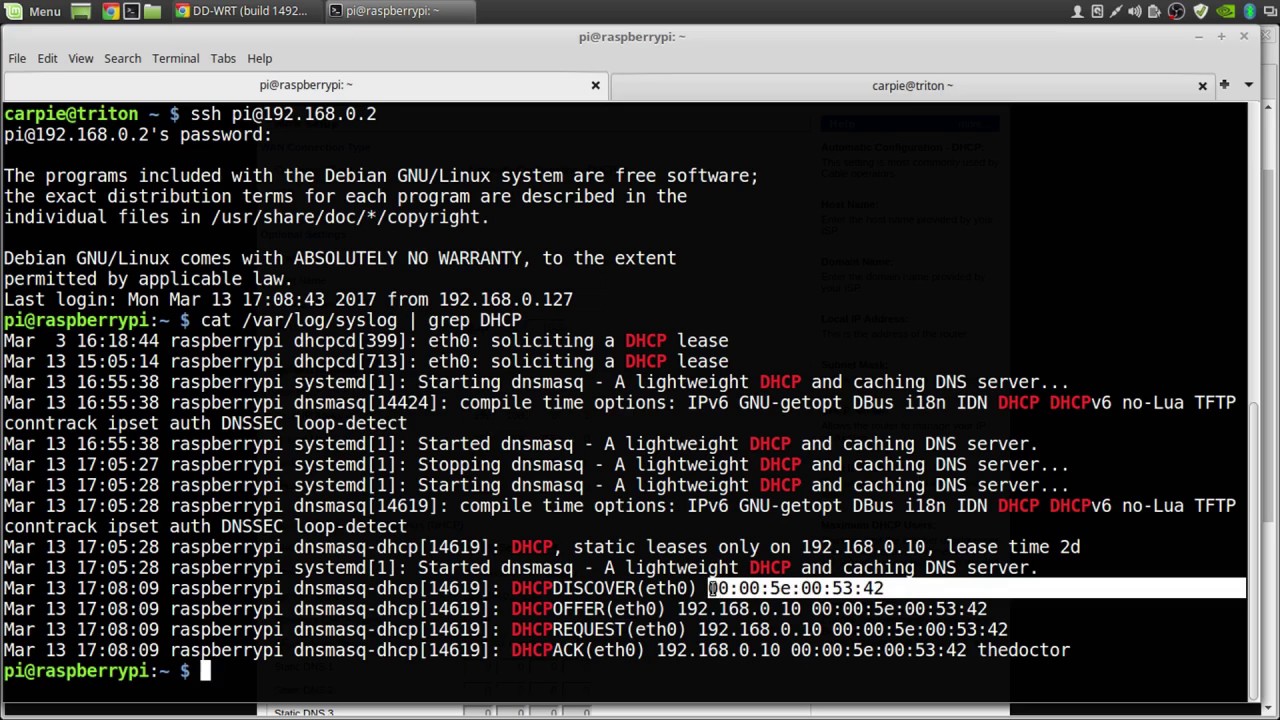Close the carpie@triton tab
This screenshot has height=720, width=1280.
[x=1202, y=85]
